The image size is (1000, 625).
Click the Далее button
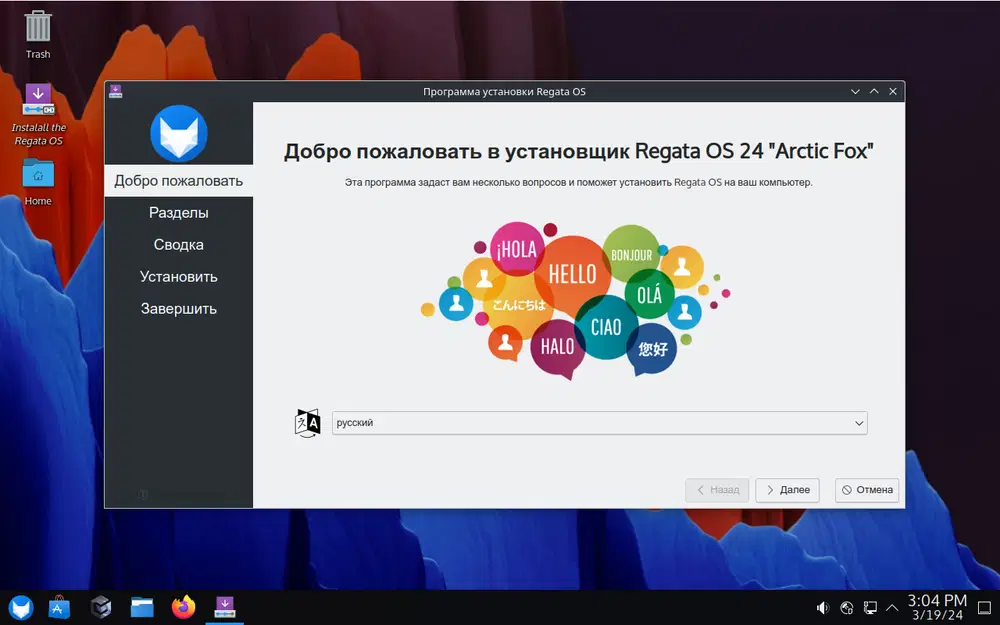pyautogui.click(x=788, y=490)
